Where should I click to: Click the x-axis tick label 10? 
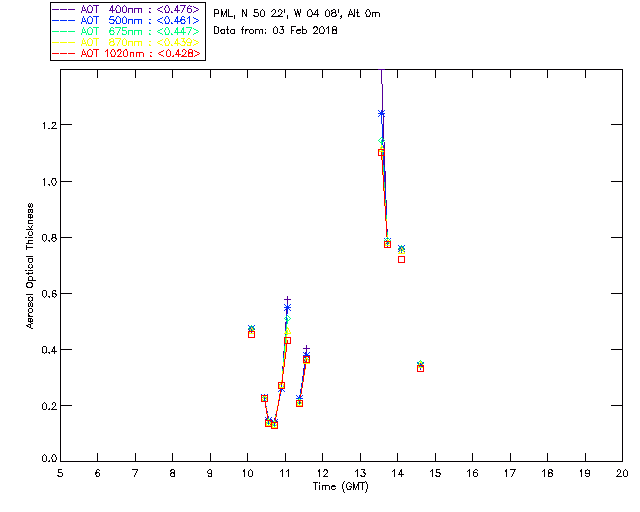(x=247, y=473)
